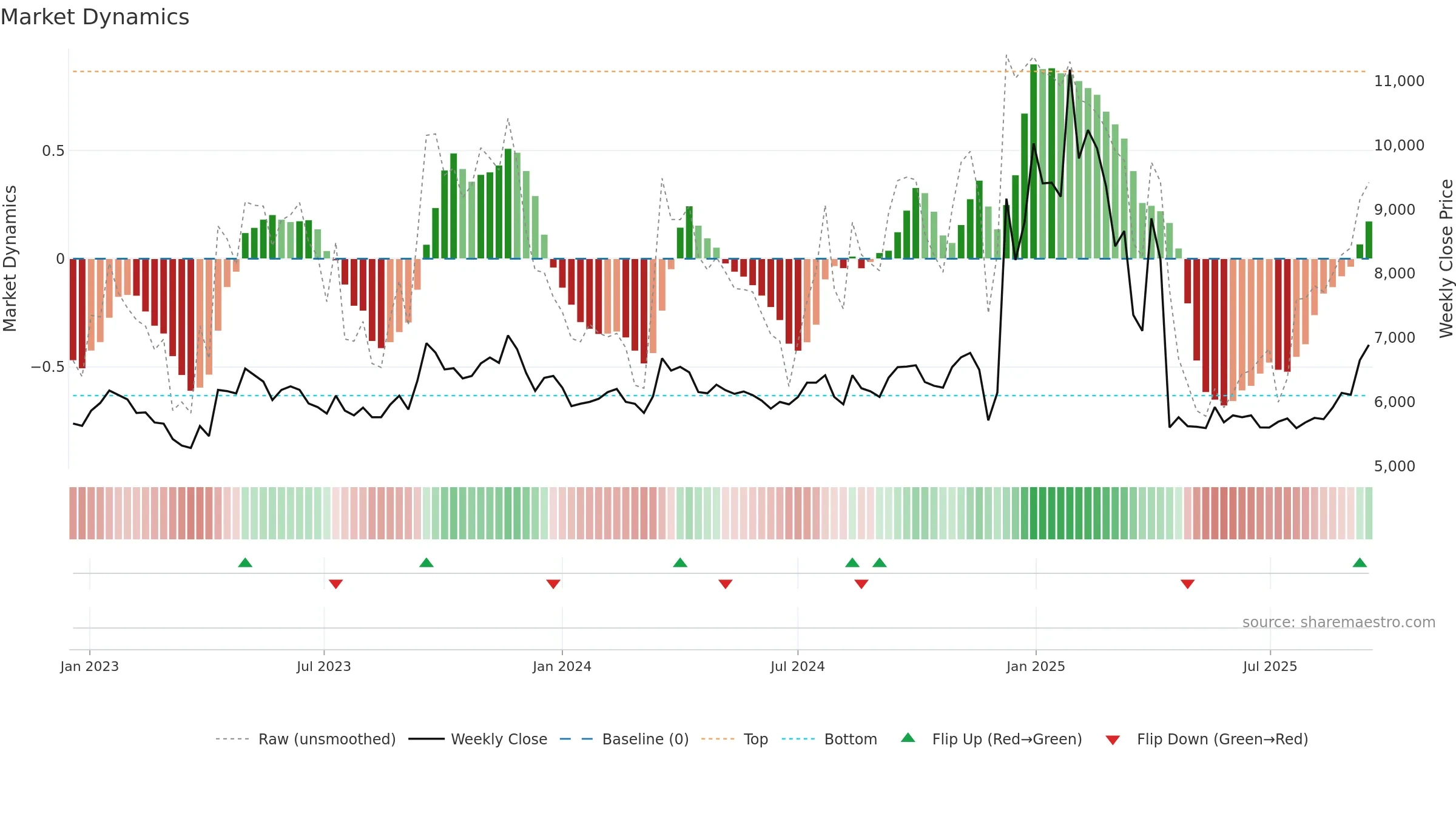Viewport: 1456px width, 819px height.
Task: Toggle the Baseline (0) legend entry
Action: [624, 739]
